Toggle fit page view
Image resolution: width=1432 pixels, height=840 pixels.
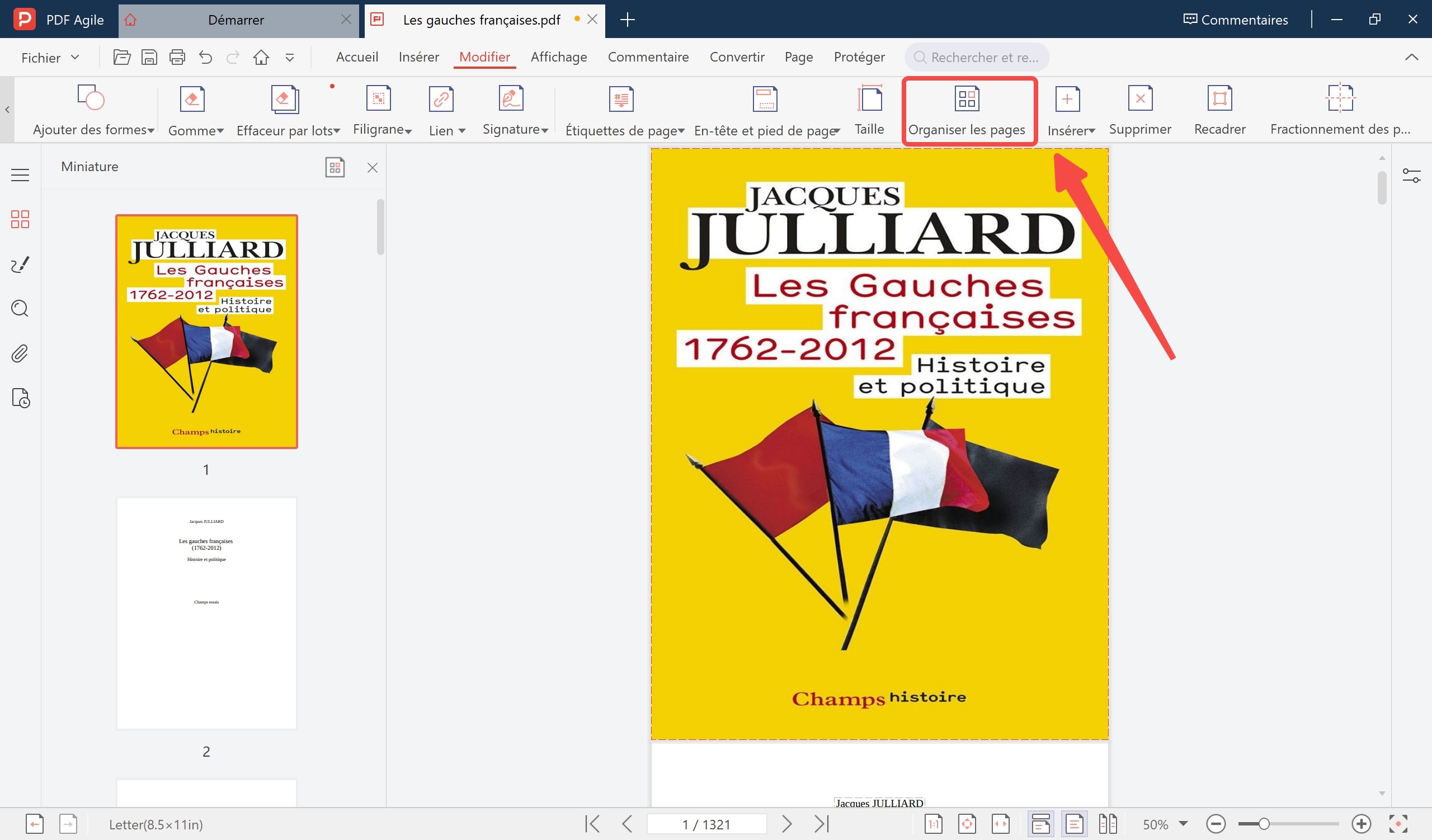click(967, 824)
